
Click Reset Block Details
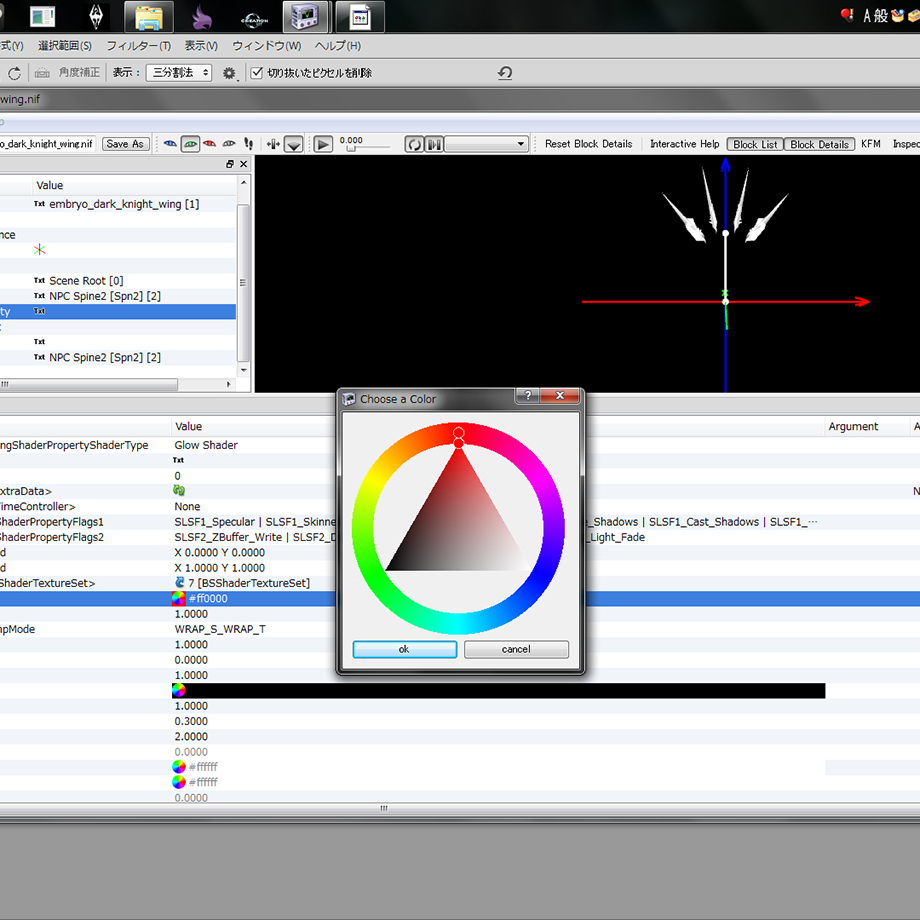[x=588, y=144]
